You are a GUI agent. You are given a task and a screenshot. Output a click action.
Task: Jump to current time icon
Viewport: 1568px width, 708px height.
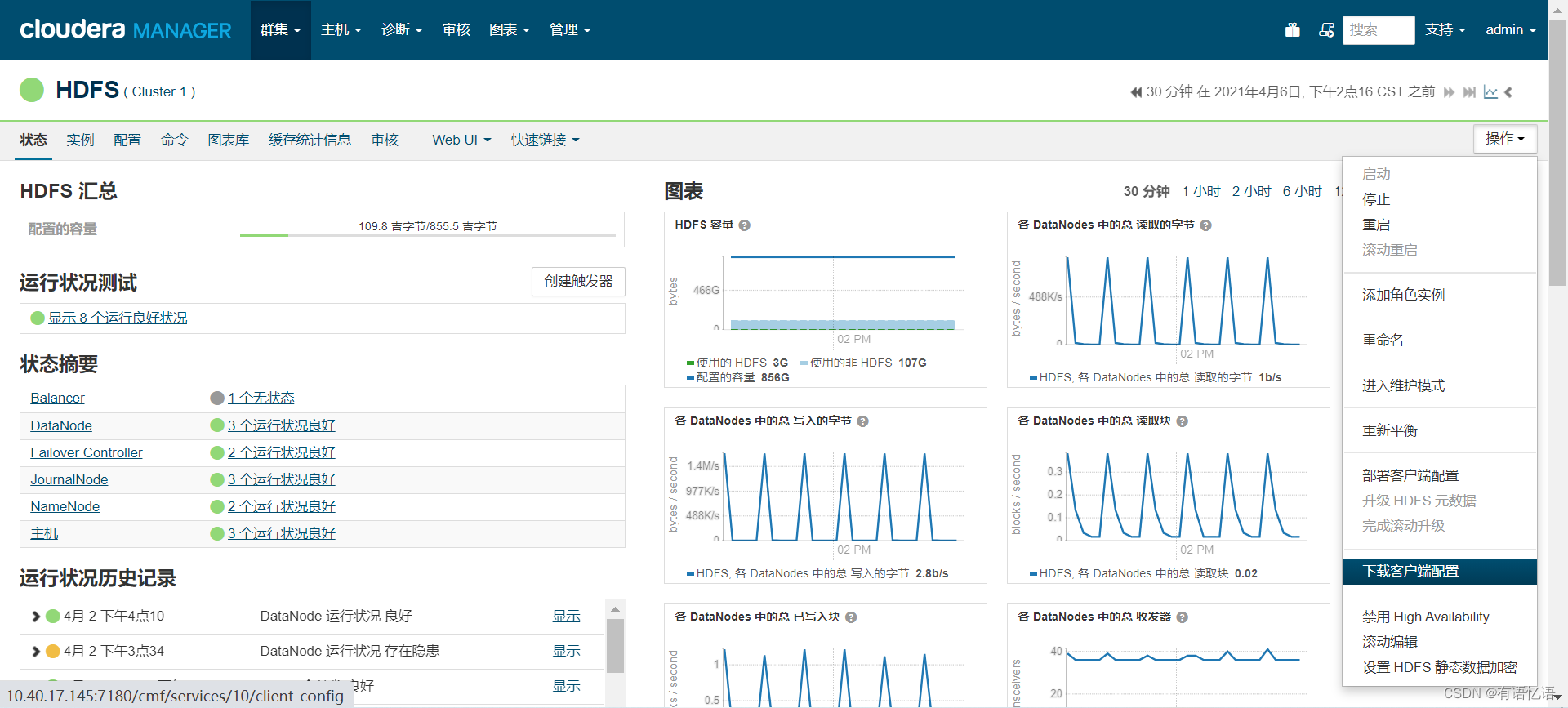pyautogui.click(x=1469, y=92)
